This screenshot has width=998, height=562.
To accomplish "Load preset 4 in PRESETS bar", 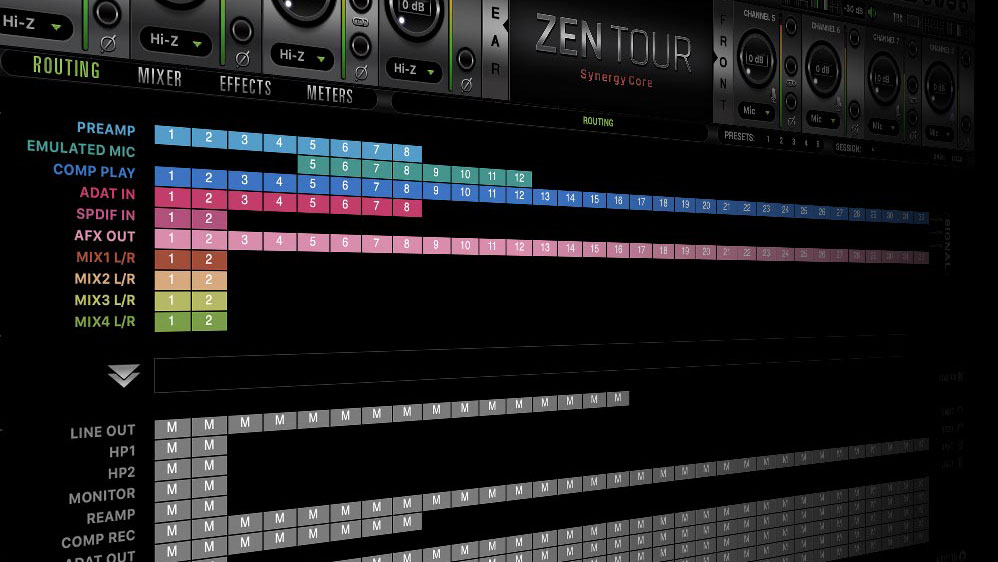I will tap(805, 143).
